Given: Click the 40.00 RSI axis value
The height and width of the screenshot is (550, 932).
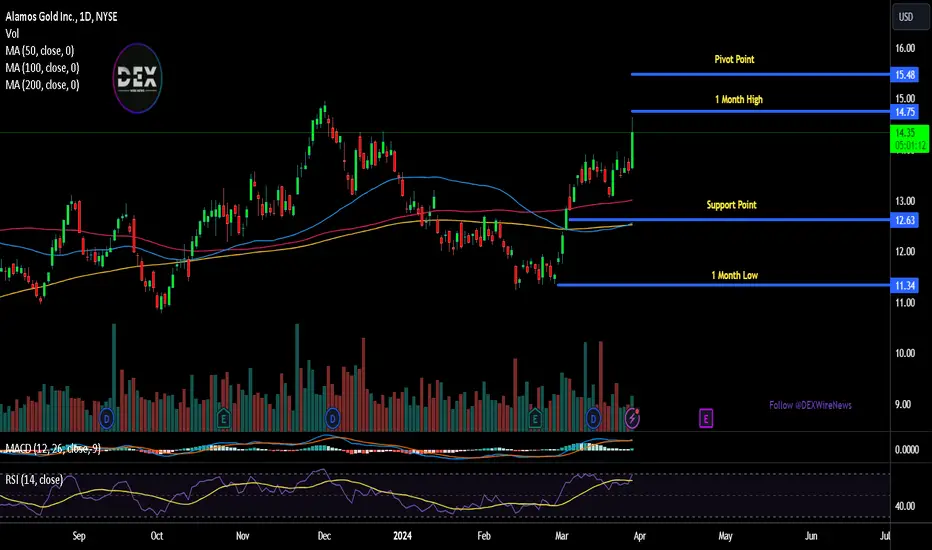Looking at the screenshot, I should click(x=905, y=506).
